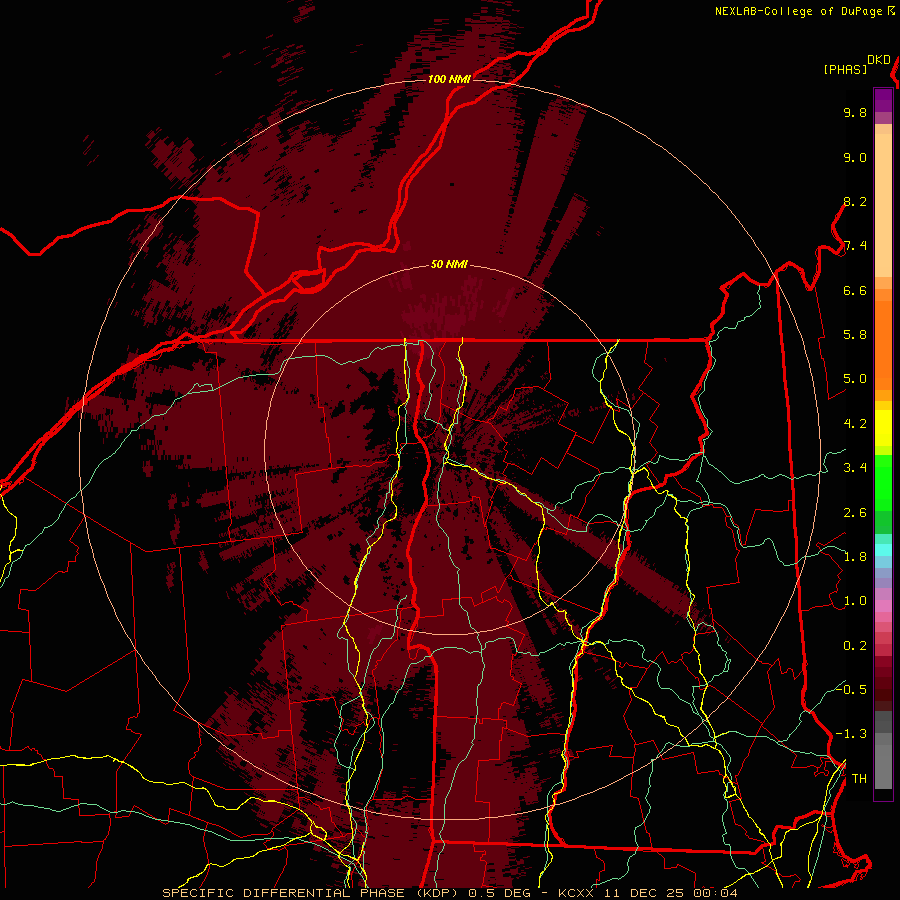Pick the yellow color bar segment
This screenshot has width=900, height=900.
(883, 428)
